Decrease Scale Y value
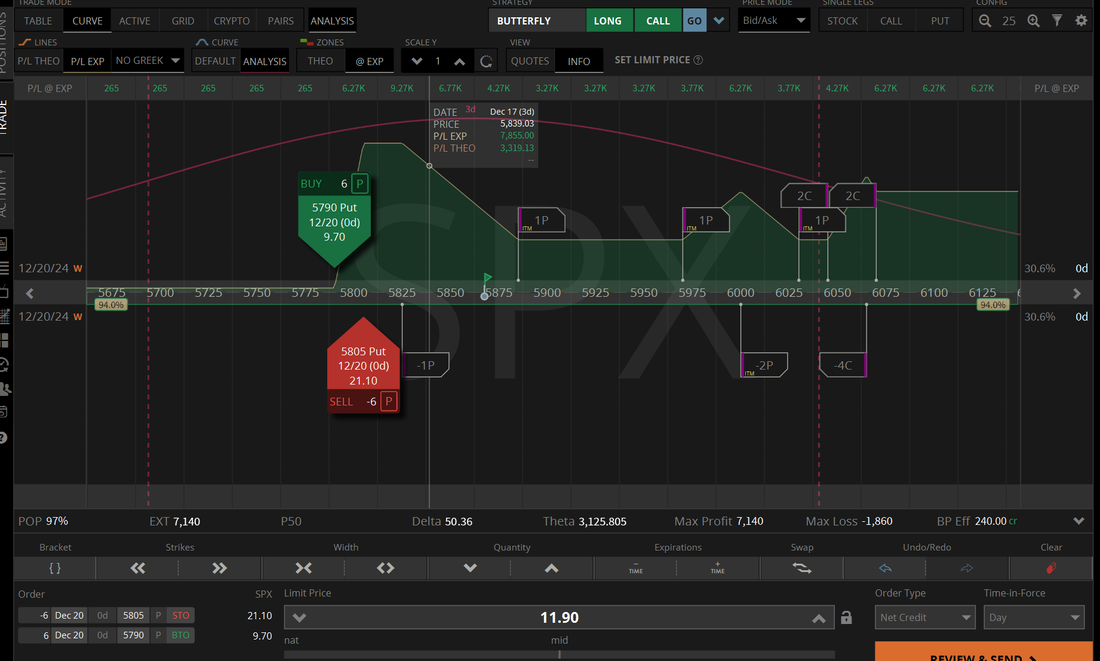The width and height of the screenshot is (1100, 661). 417,61
